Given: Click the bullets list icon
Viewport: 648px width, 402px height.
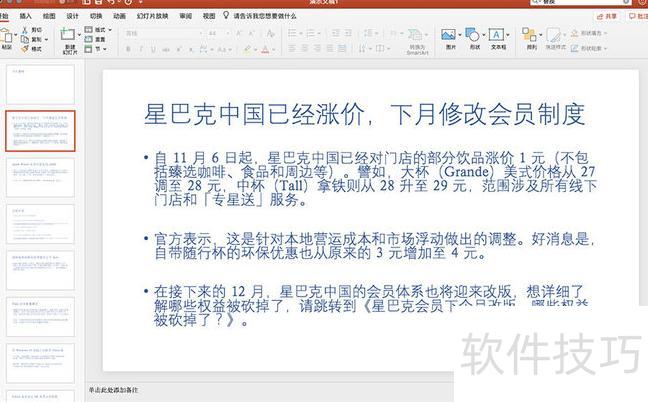Looking at the screenshot, I should pyautogui.click(x=292, y=33).
